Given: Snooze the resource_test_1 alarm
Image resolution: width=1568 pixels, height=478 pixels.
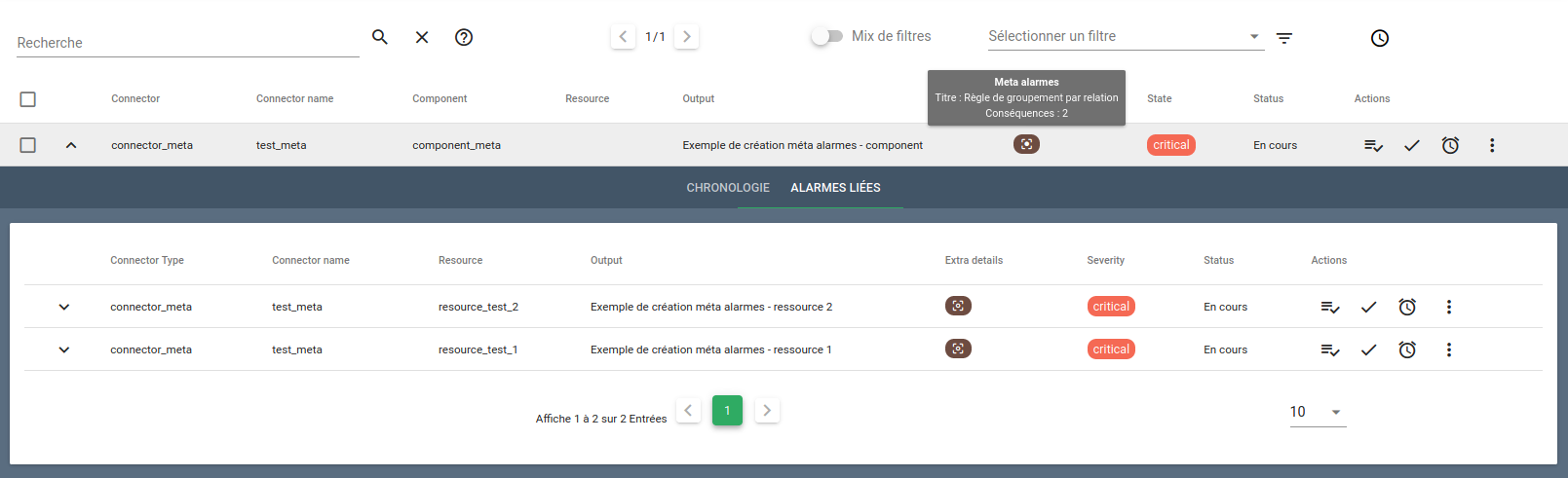Looking at the screenshot, I should point(1407,349).
